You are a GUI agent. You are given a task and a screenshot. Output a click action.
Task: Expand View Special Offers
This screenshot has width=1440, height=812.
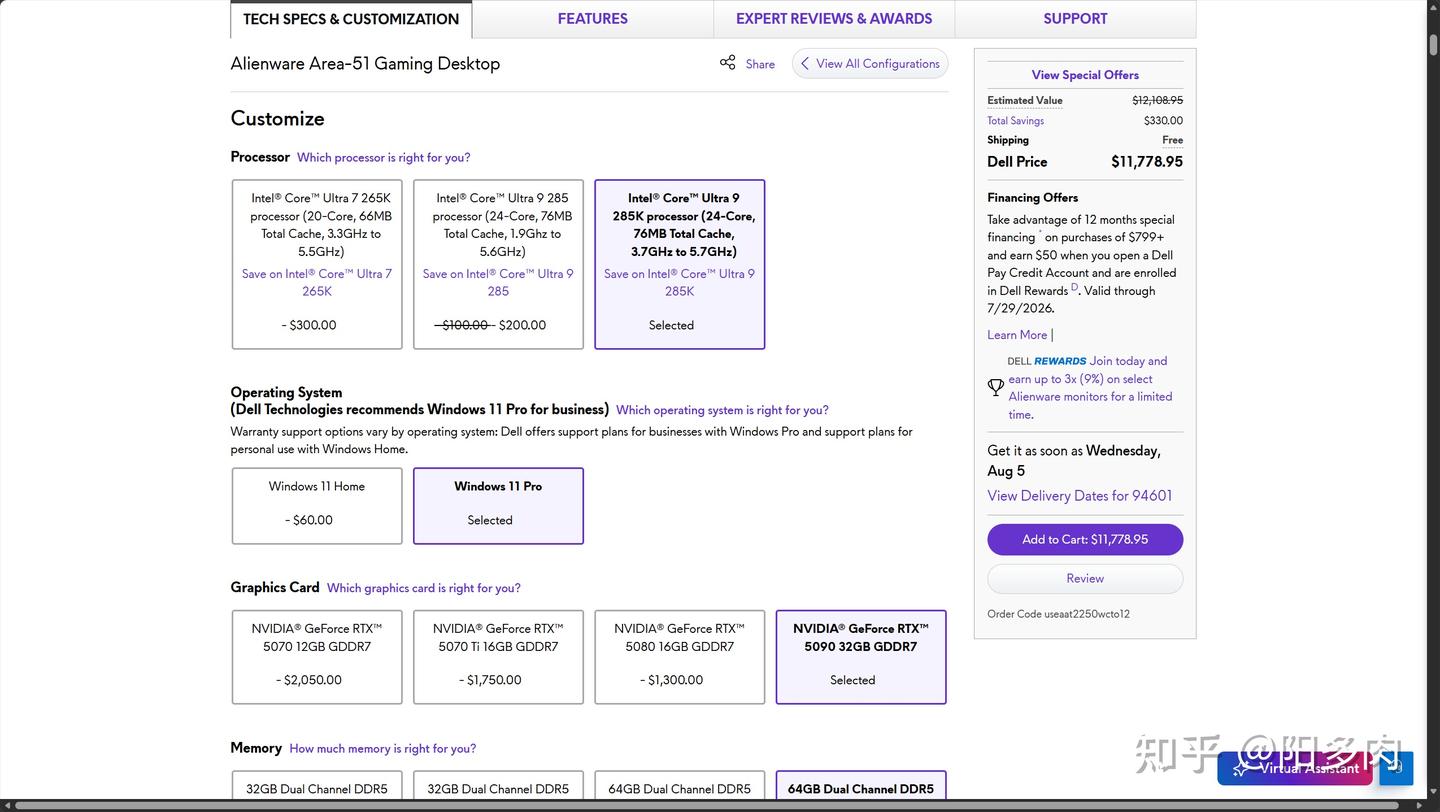(1085, 75)
